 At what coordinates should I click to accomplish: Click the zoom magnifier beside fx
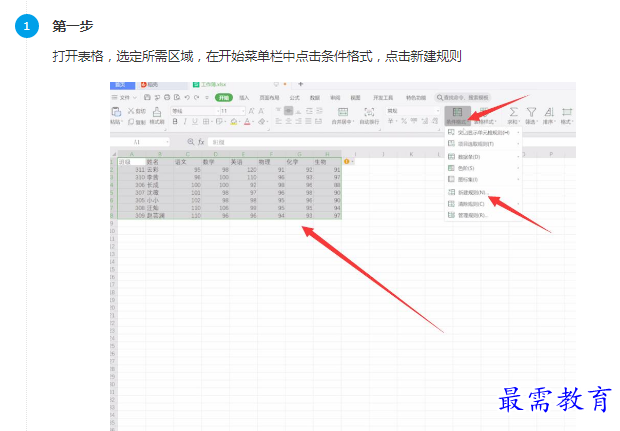(191, 142)
